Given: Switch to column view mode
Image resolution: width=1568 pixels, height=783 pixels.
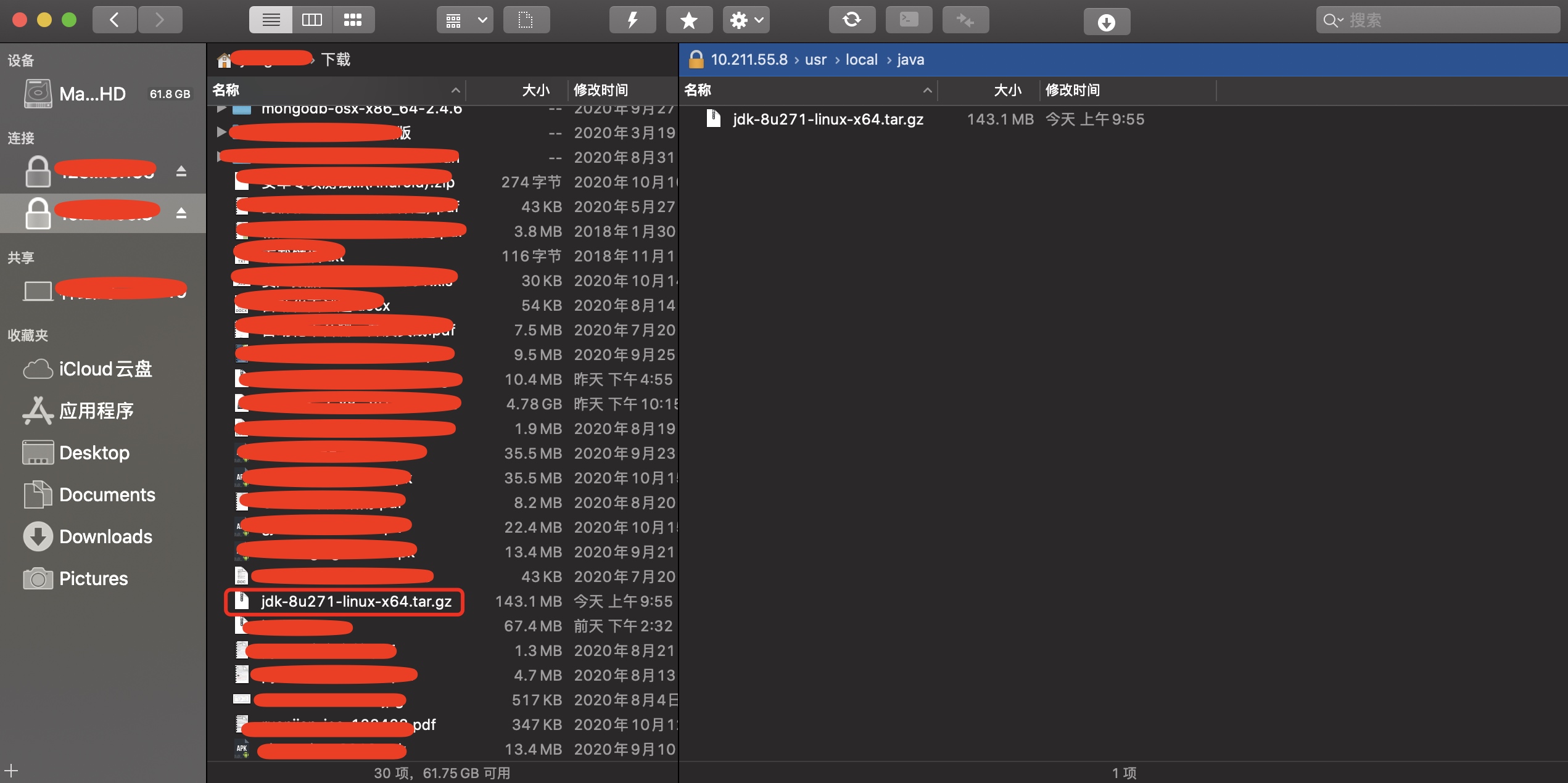Looking at the screenshot, I should 312,20.
